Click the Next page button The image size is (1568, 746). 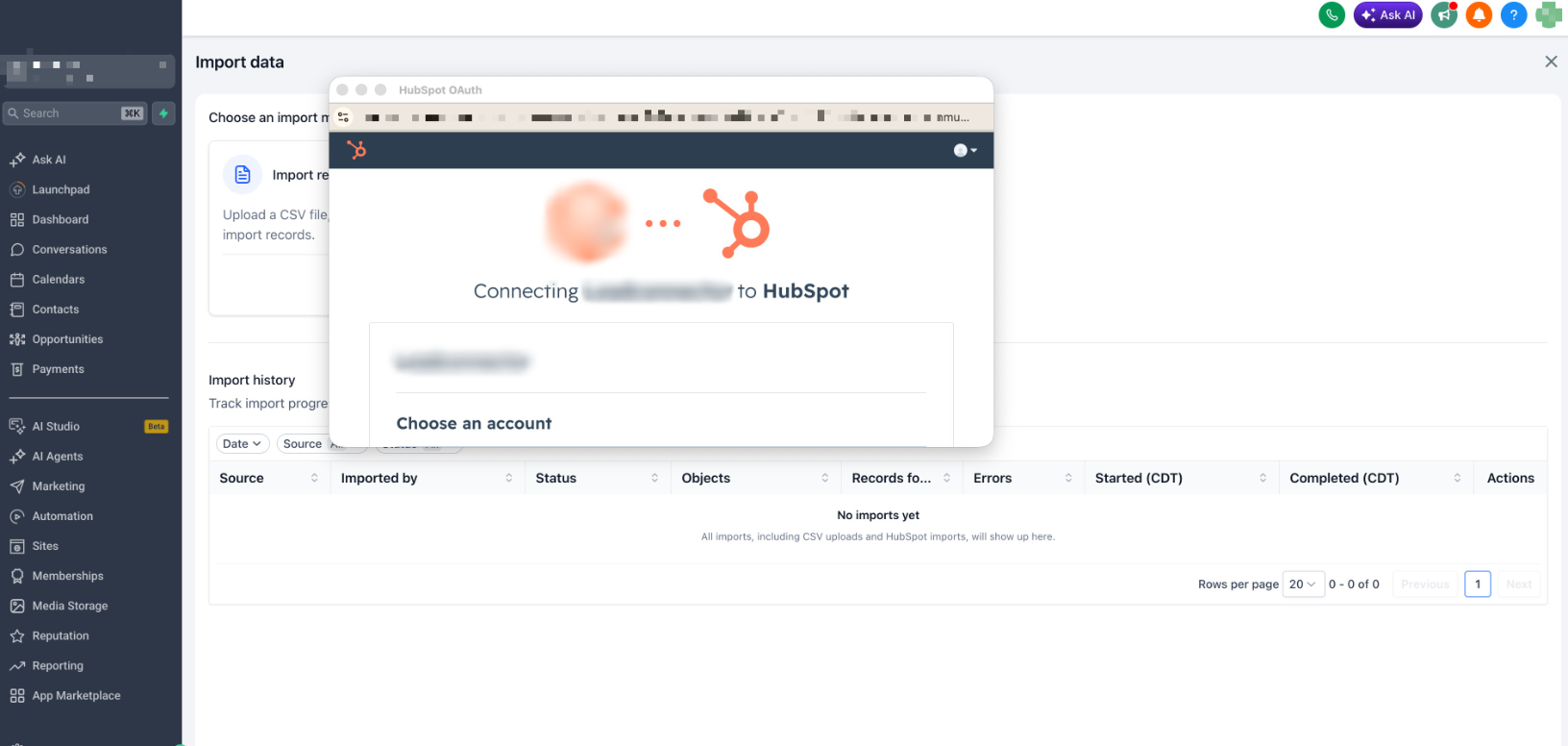point(1519,584)
